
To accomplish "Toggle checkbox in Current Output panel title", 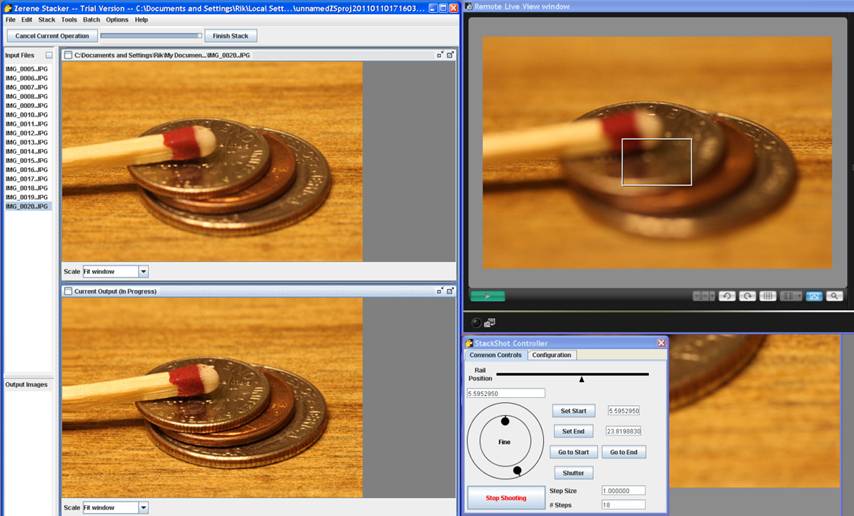I will pos(68,291).
